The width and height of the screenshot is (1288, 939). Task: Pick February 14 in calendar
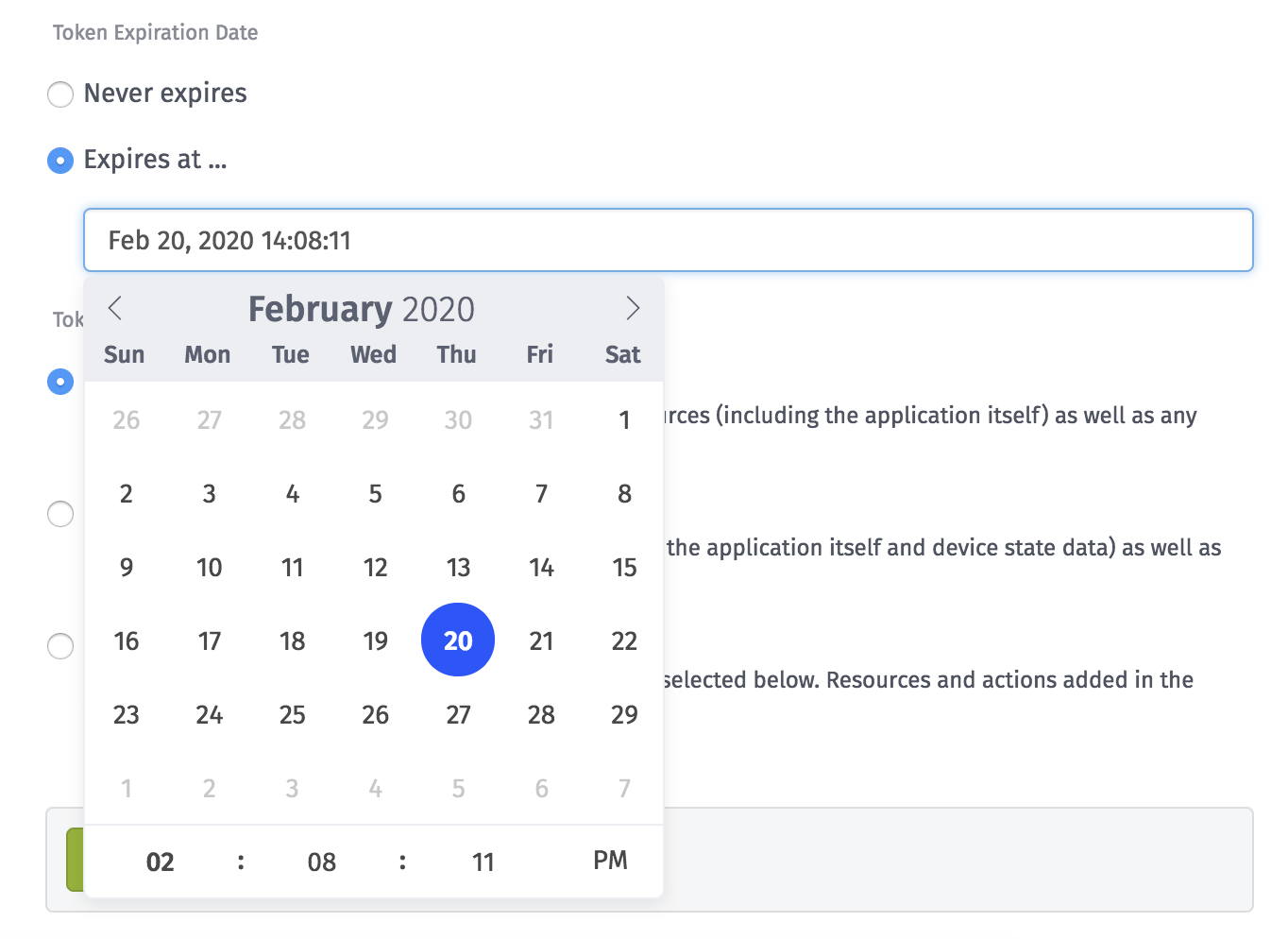(541, 567)
